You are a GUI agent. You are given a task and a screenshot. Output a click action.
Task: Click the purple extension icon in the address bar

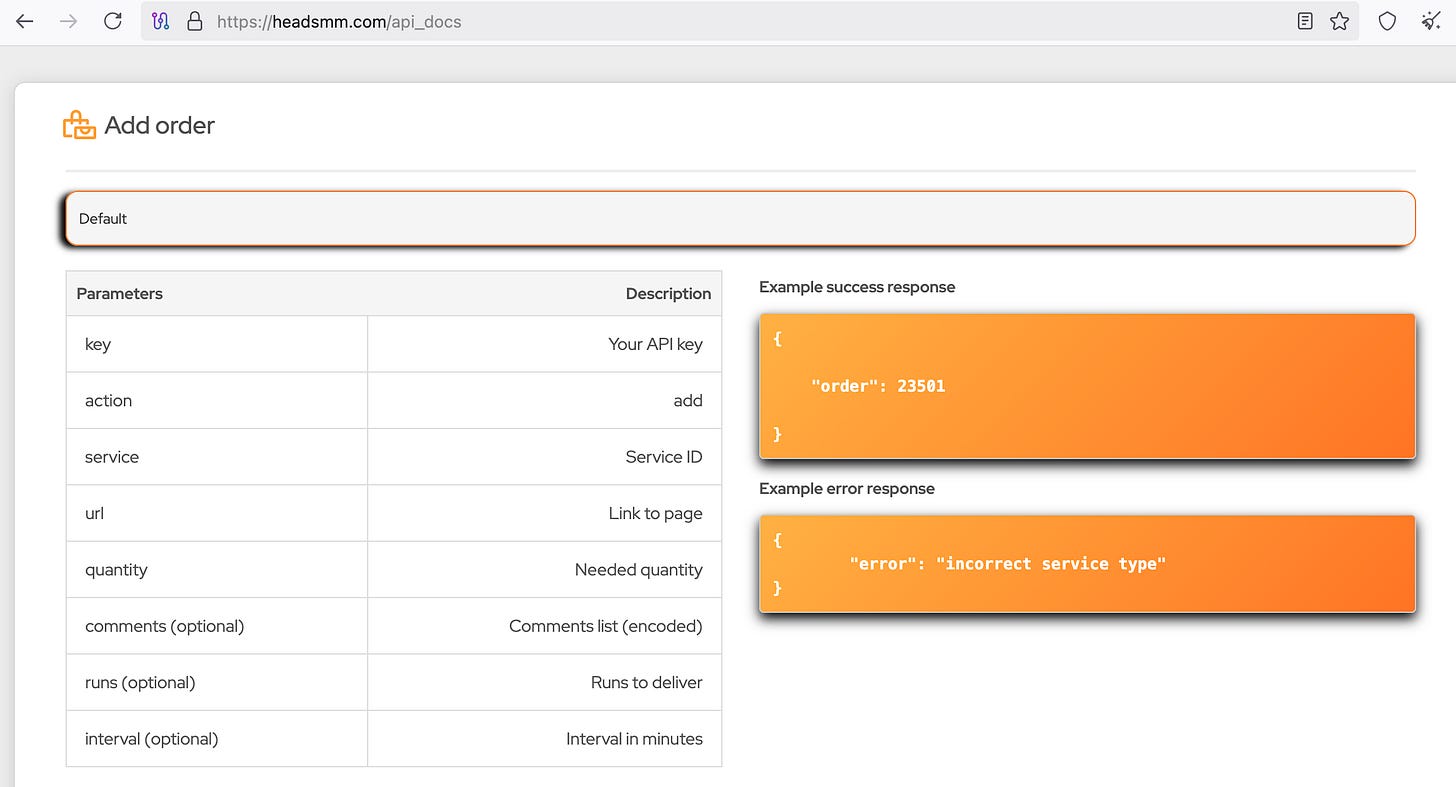click(x=161, y=21)
